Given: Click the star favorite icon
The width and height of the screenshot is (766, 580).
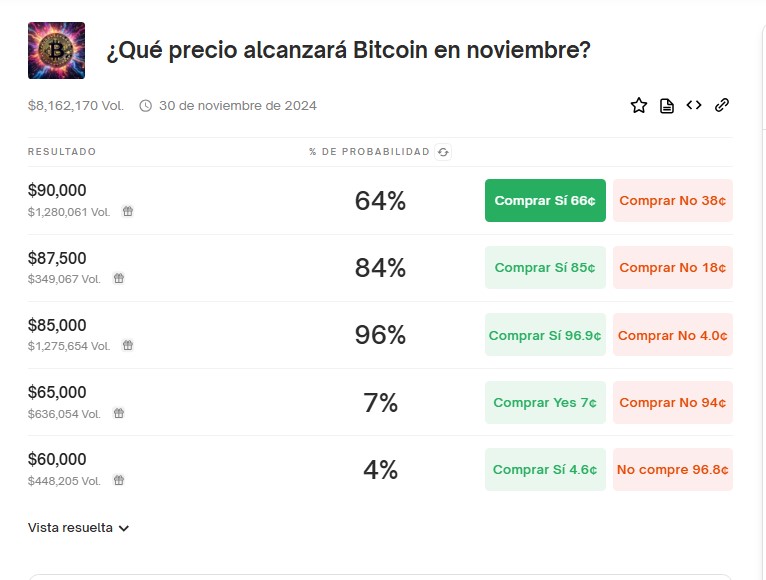Looking at the screenshot, I should pos(639,106).
